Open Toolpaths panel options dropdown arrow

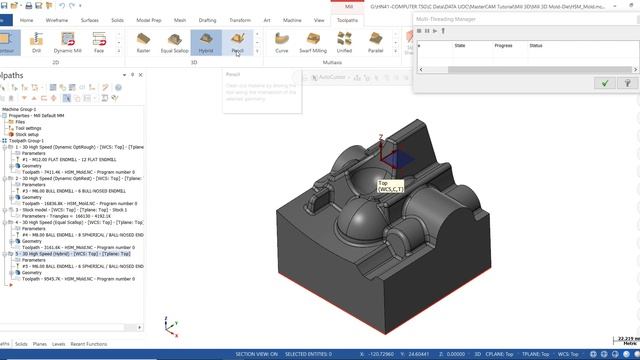(124, 75)
